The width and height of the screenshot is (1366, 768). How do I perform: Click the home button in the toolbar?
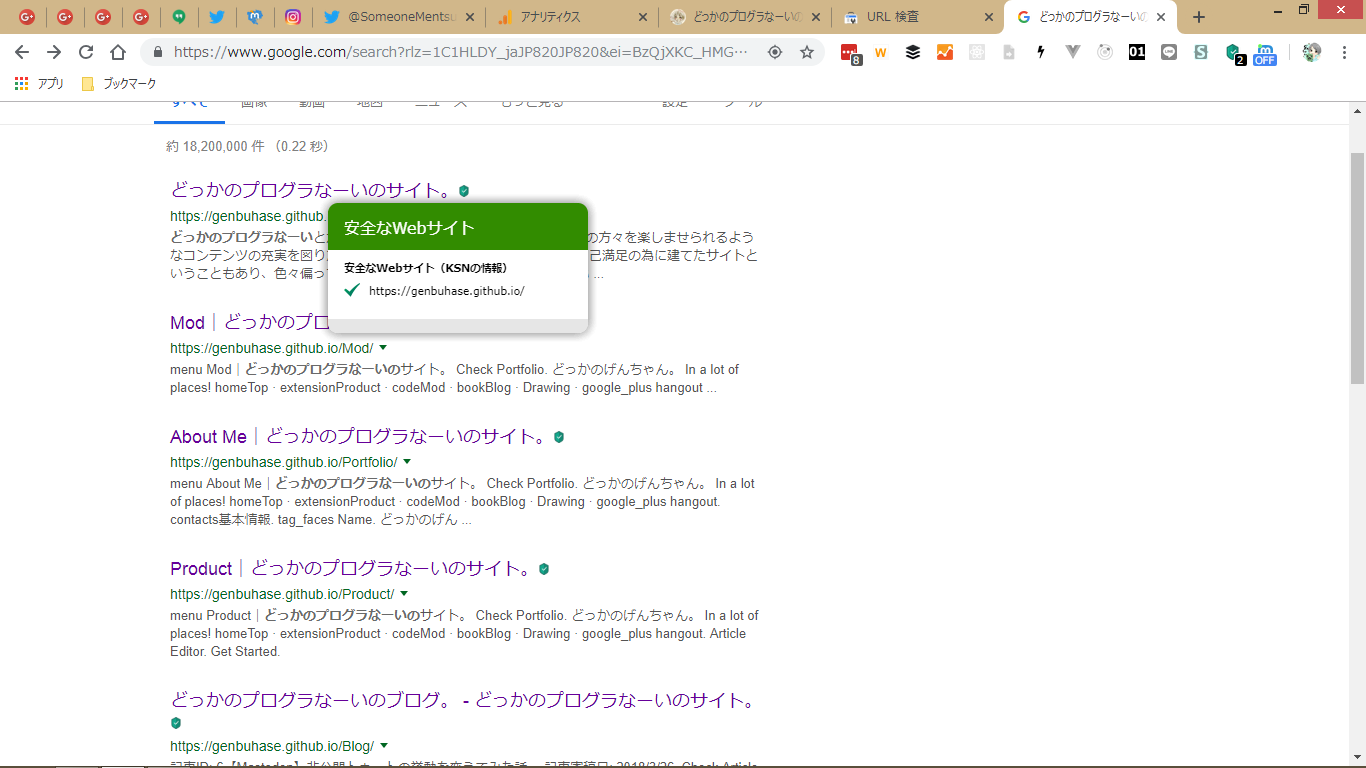click(x=118, y=52)
